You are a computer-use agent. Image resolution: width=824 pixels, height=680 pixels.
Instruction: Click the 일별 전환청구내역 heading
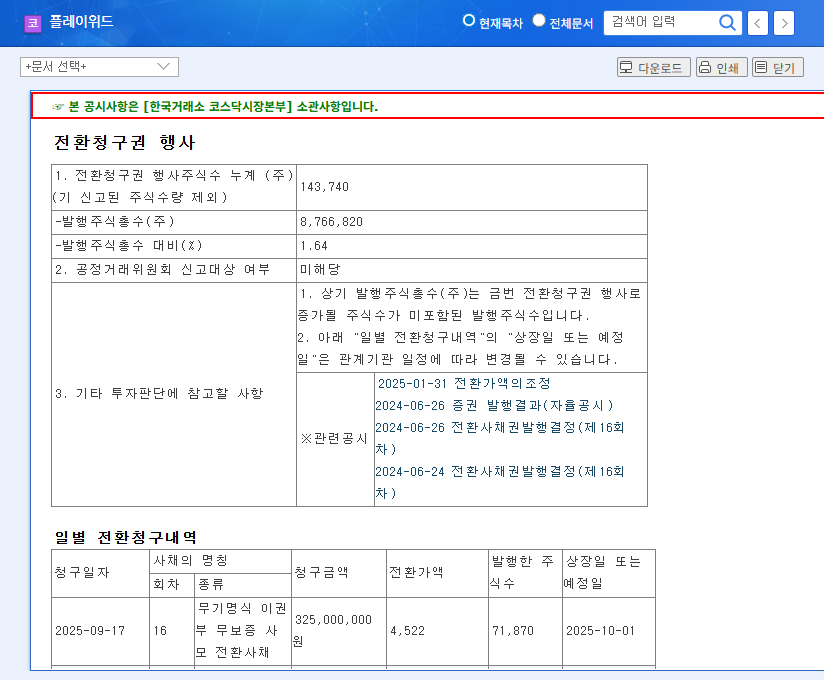(x=126, y=537)
